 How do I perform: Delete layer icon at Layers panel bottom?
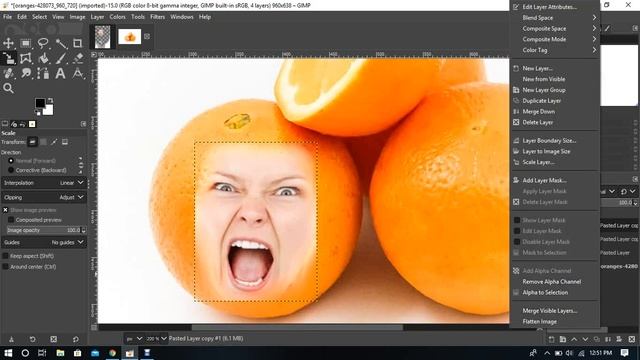pyautogui.click(x=632, y=339)
